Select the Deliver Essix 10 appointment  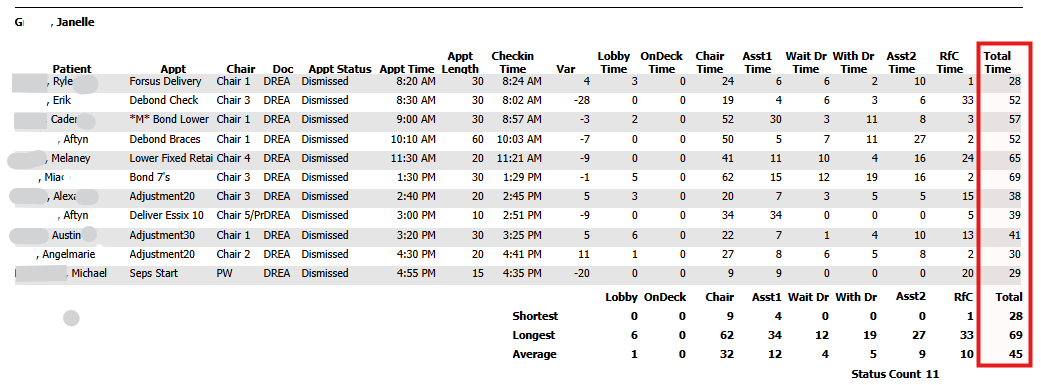coord(167,216)
